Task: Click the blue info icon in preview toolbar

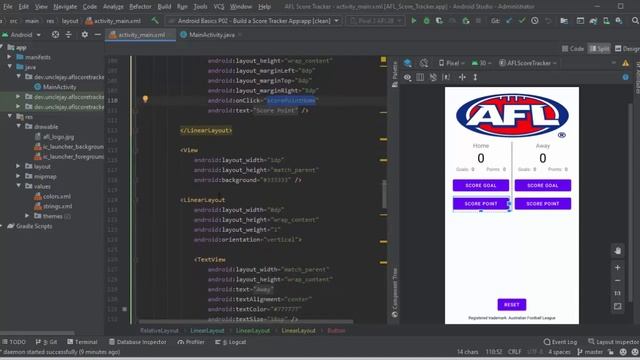Action: coord(625,77)
